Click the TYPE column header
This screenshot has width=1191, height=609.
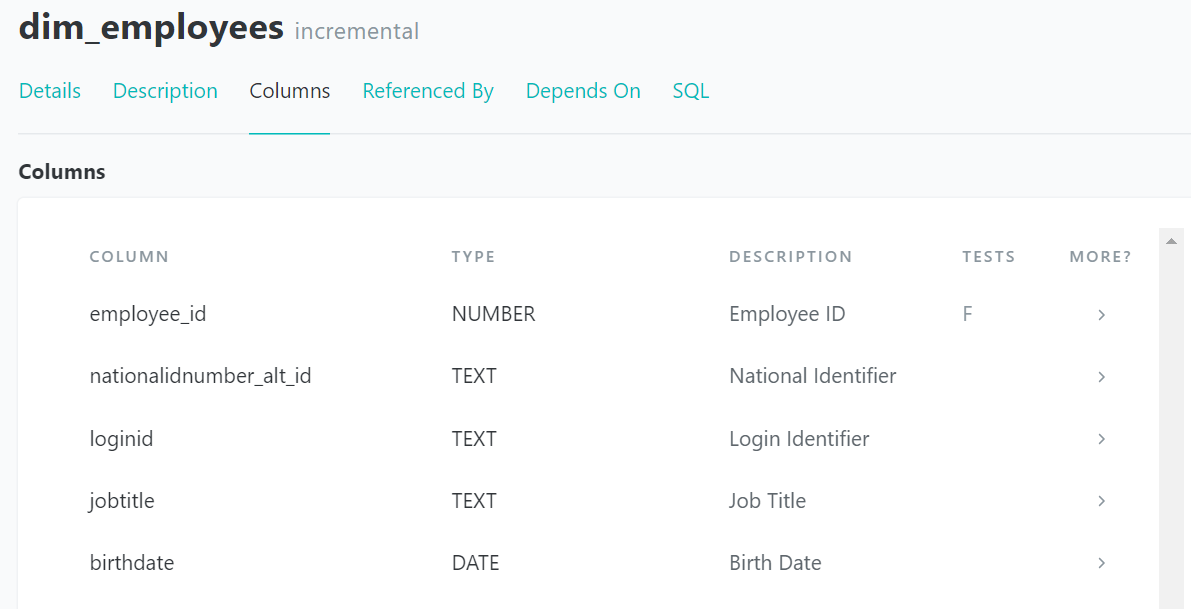tap(473, 257)
